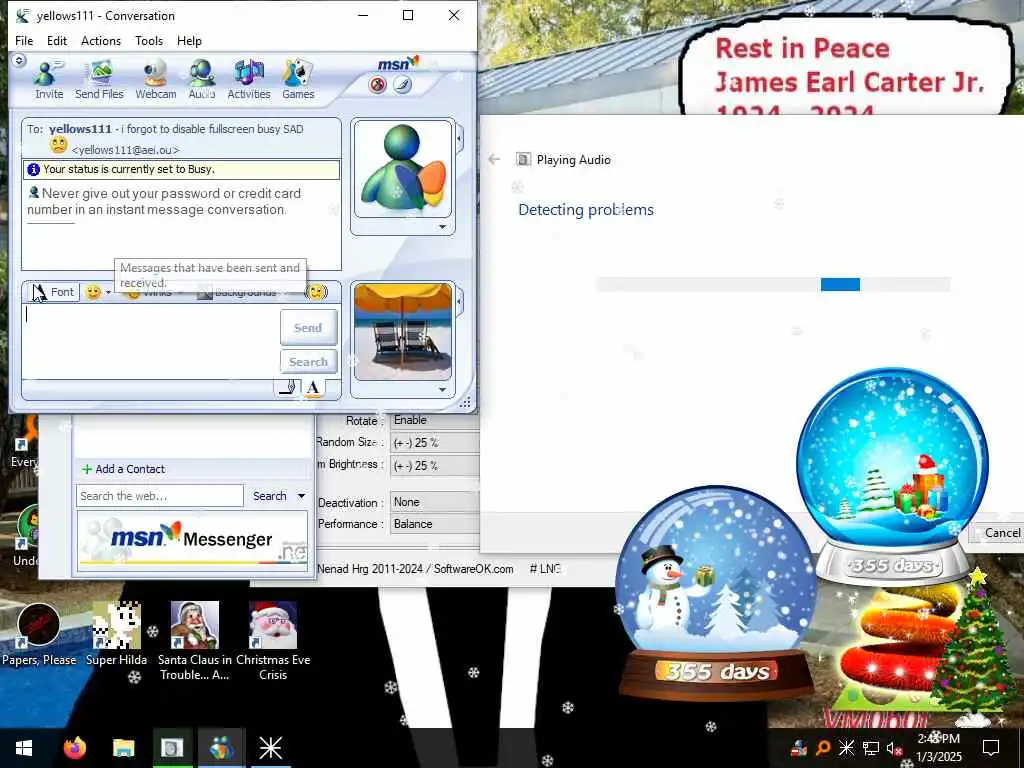Click the back arrow in Playing Audio troubleshooter
This screenshot has height=768, width=1024.
coord(494,159)
